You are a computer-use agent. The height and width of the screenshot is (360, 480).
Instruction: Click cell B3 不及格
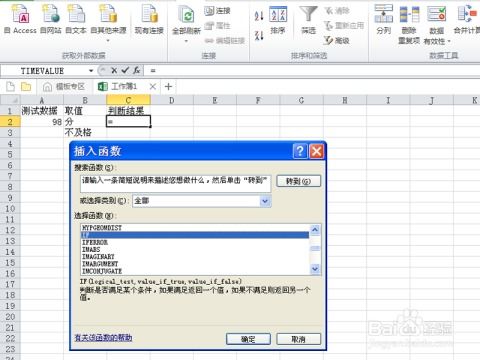[x=85, y=132]
